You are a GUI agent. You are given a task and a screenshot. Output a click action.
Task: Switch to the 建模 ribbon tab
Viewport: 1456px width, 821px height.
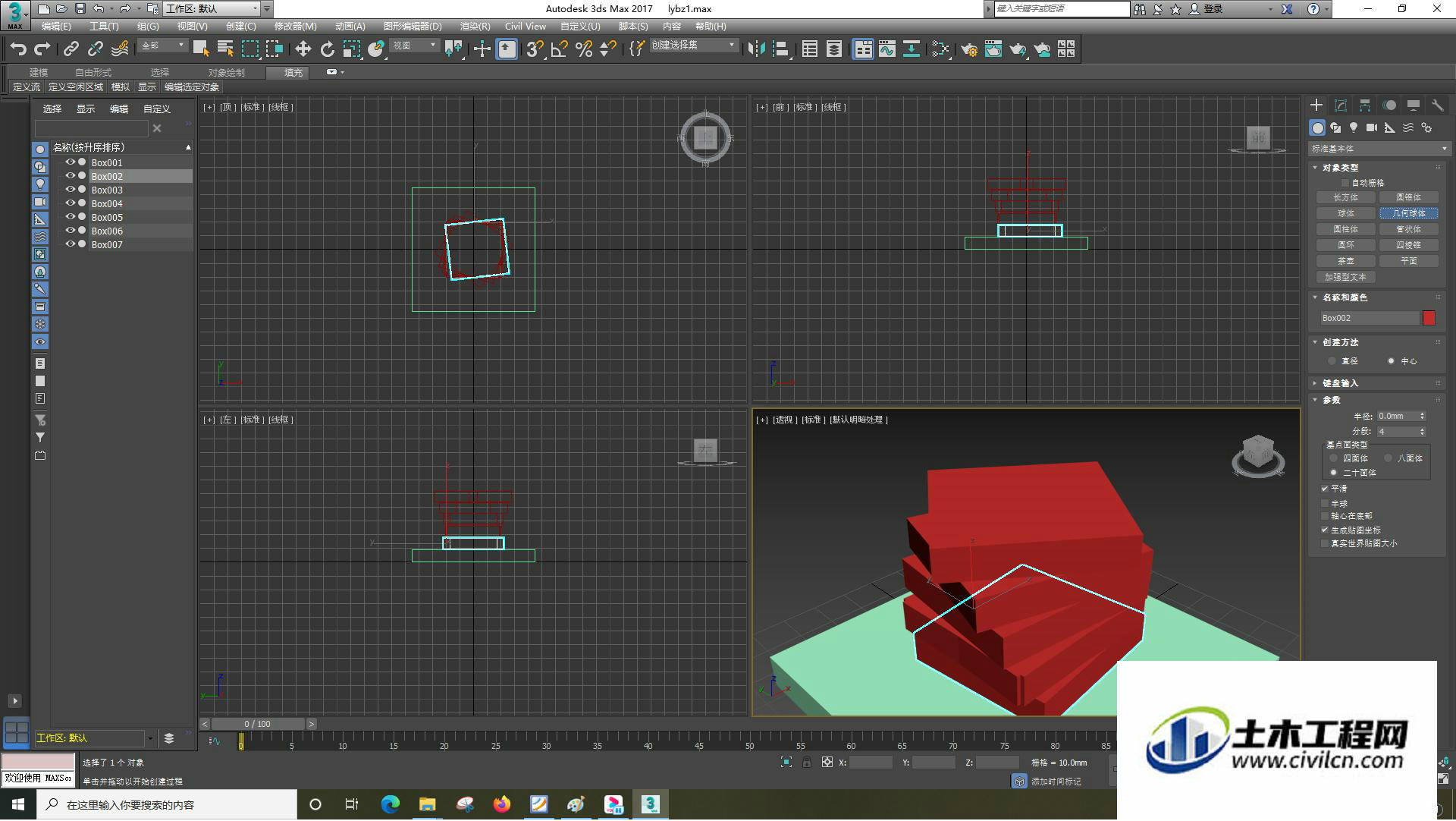click(x=39, y=73)
